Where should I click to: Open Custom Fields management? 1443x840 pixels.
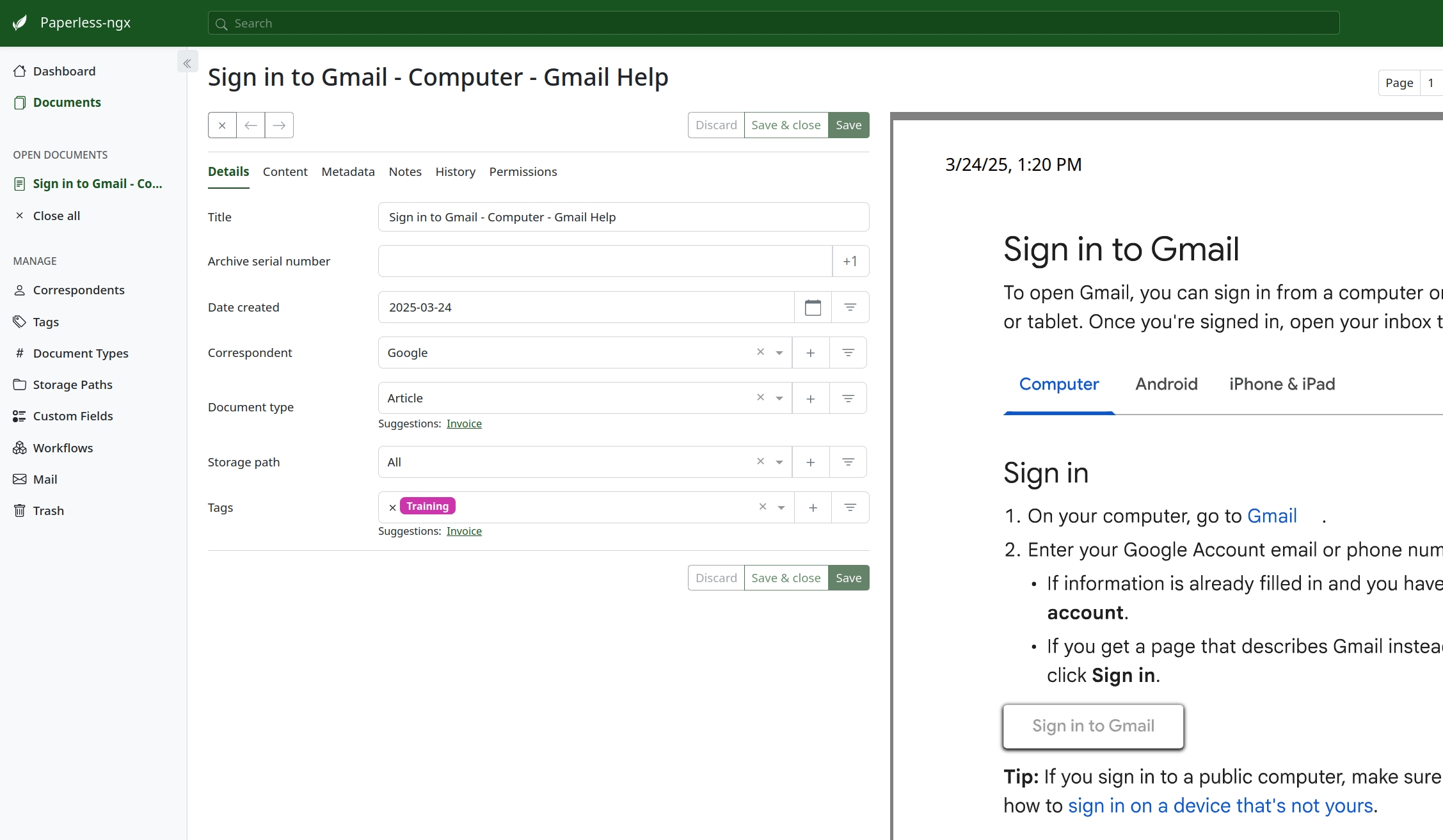[73, 416]
